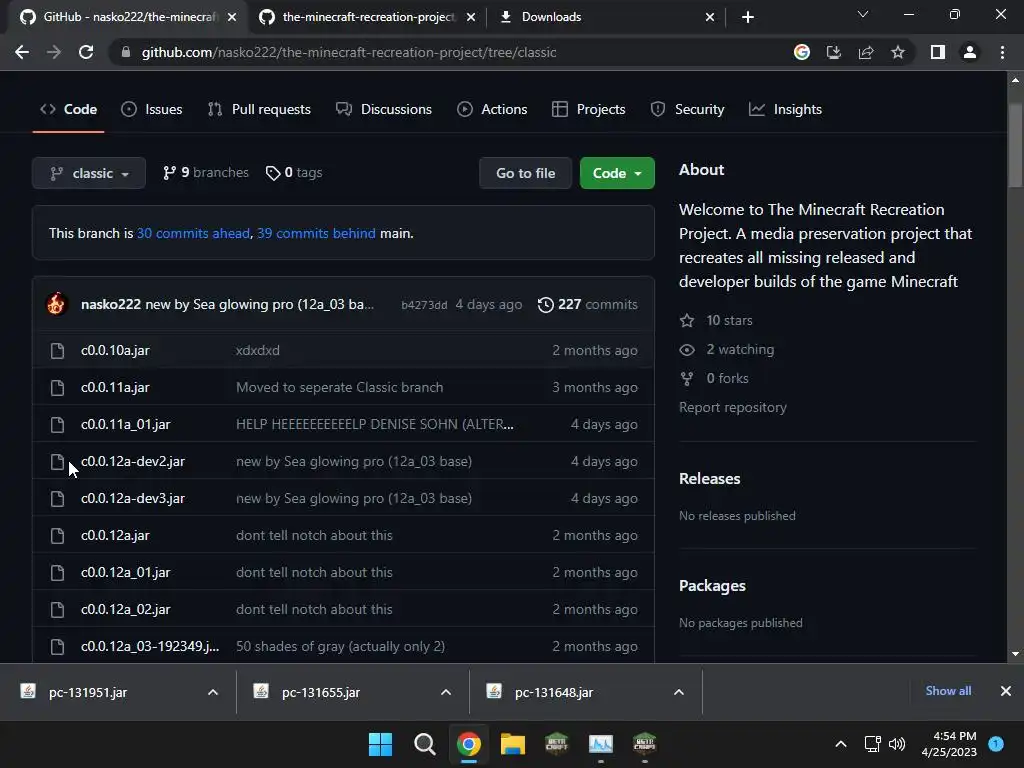Open the Projects tab
Screen dimensions: 1024x768
pos(588,109)
